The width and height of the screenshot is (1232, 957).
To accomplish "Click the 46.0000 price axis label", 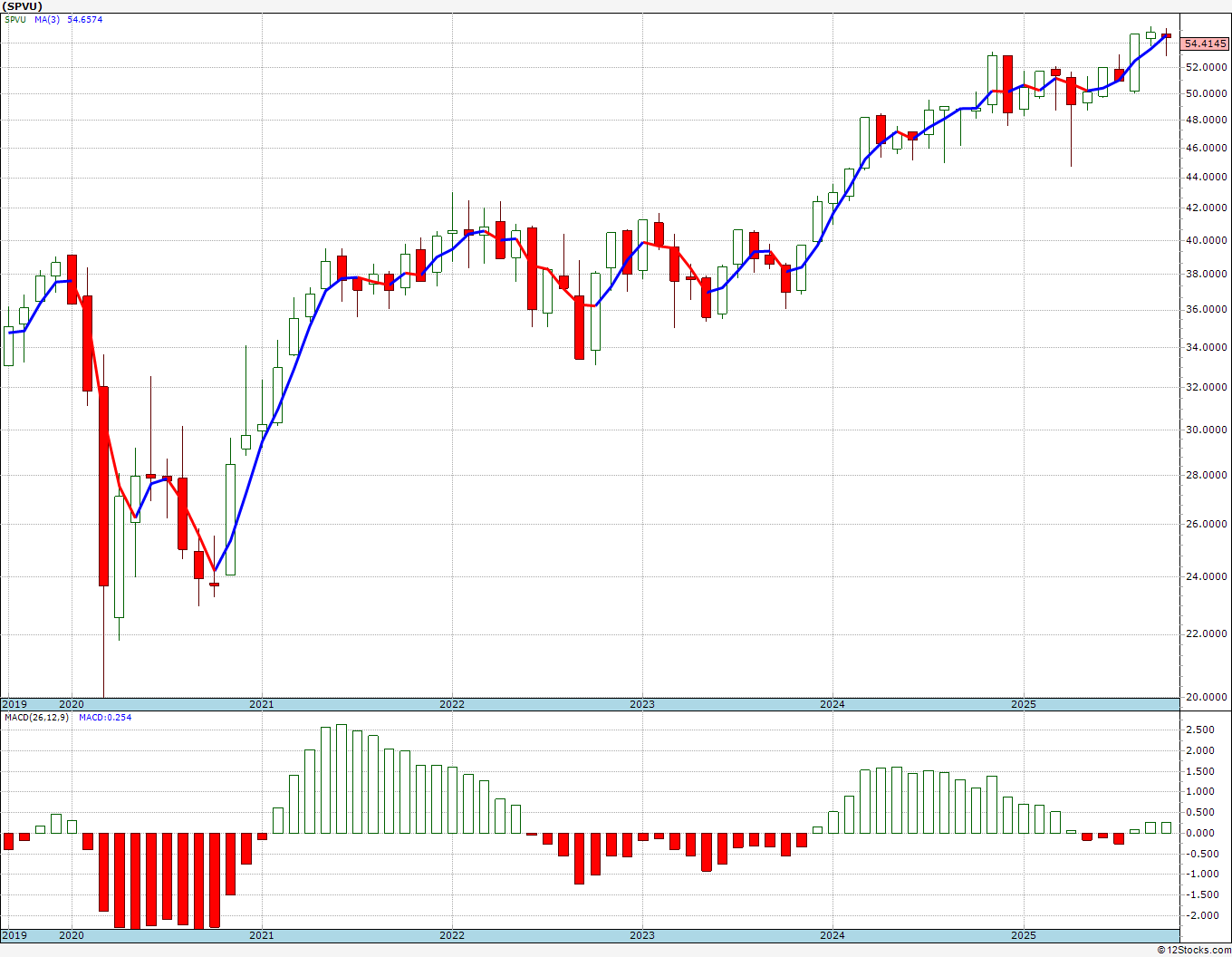I will [x=1206, y=148].
